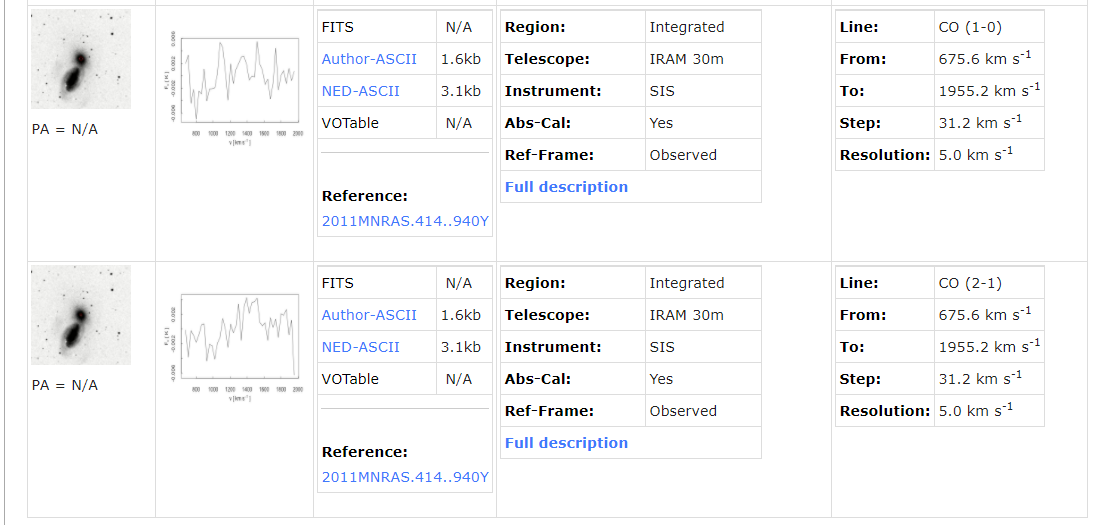Click the FITS N/A cell in first row

(x=459, y=27)
